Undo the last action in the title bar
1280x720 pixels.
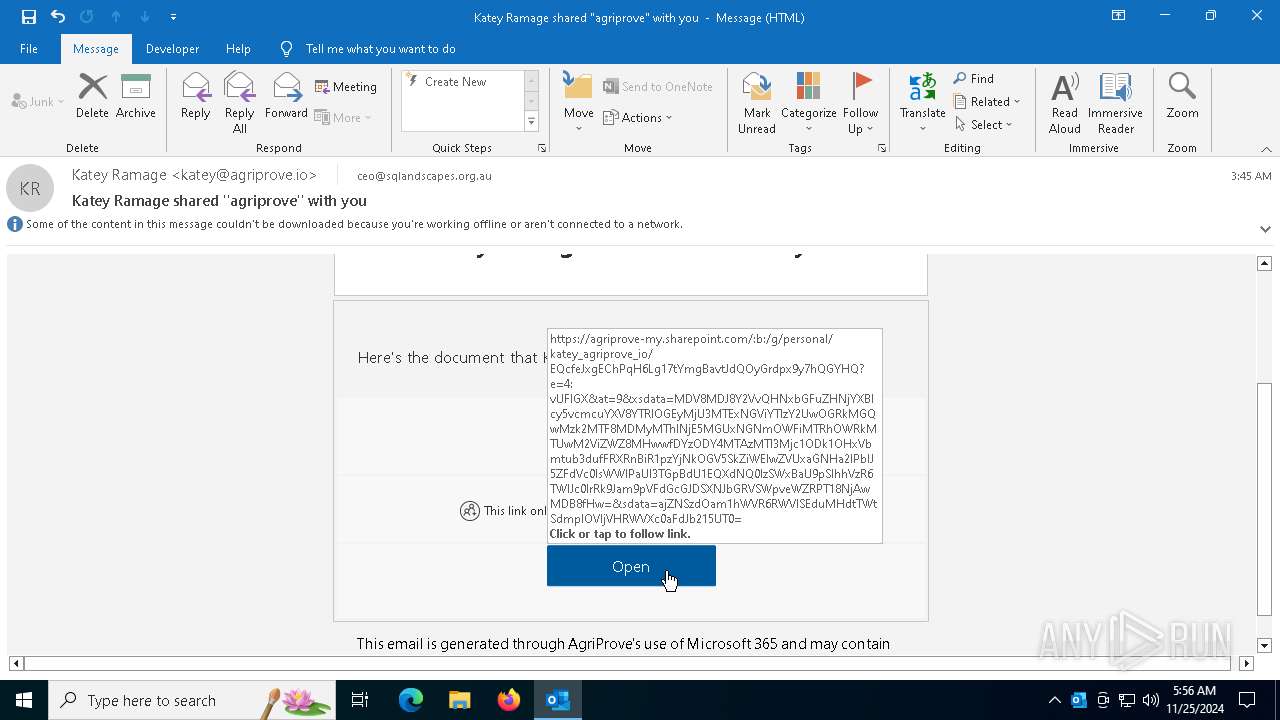[58, 17]
